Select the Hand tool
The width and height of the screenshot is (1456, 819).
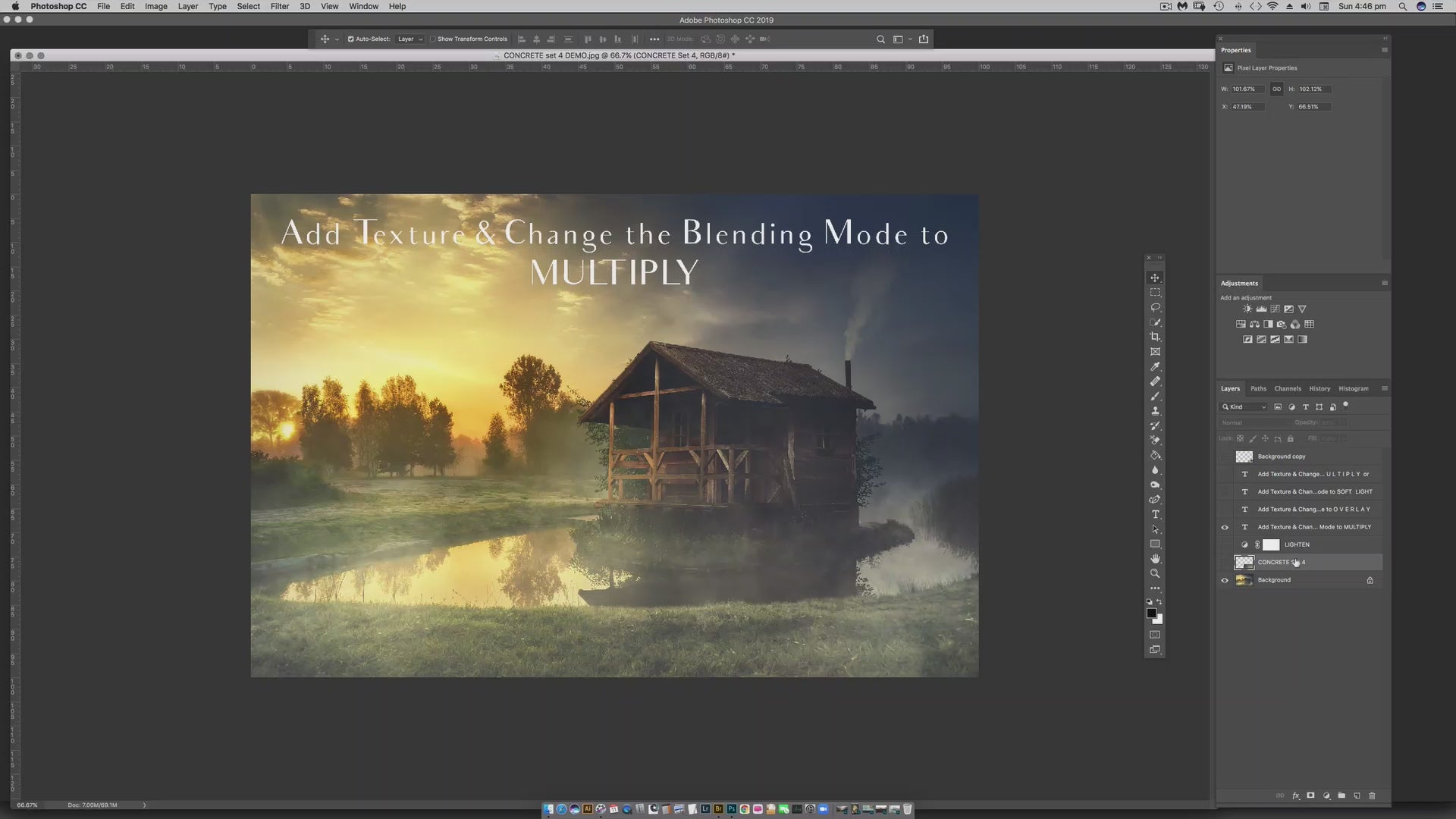1155,559
